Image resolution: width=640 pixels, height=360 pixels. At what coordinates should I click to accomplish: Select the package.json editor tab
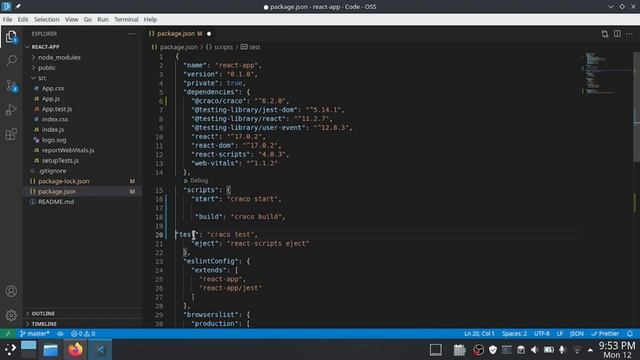180,34
